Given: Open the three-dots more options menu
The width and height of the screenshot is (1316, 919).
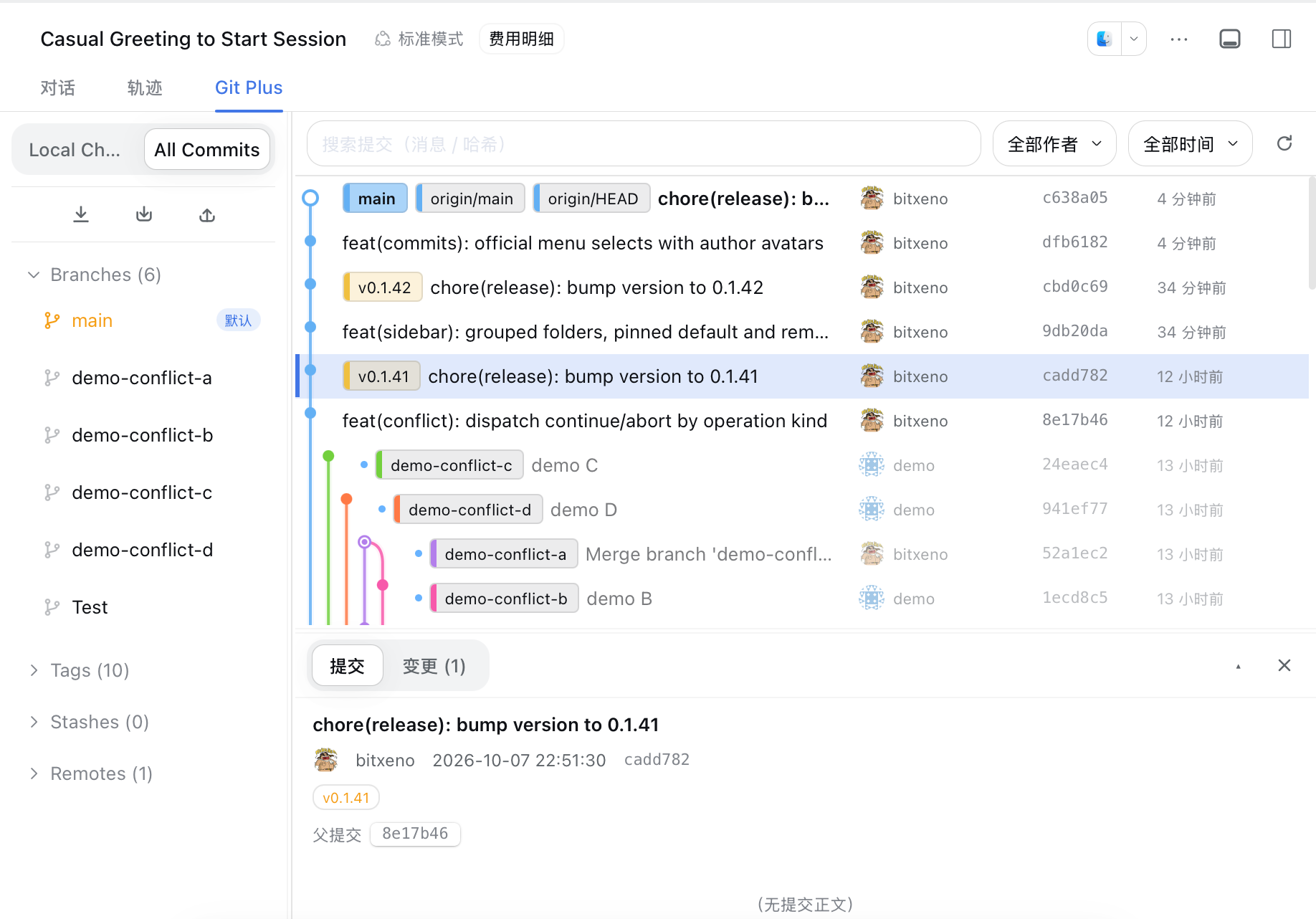Looking at the screenshot, I should coord(1179,39).
